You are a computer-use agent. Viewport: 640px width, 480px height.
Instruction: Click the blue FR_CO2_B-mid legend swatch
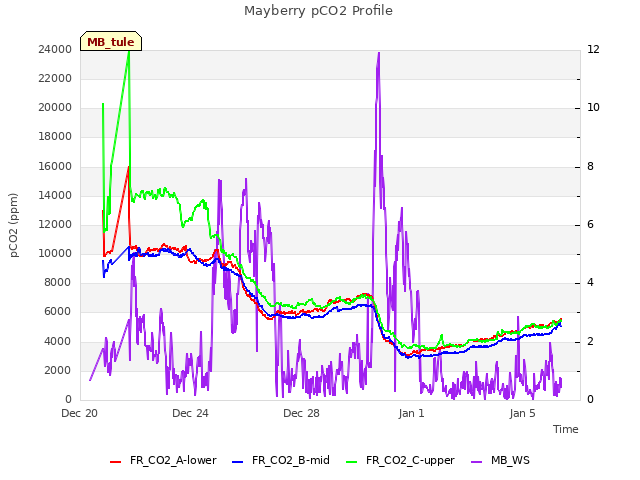click(x=238, y=462)
